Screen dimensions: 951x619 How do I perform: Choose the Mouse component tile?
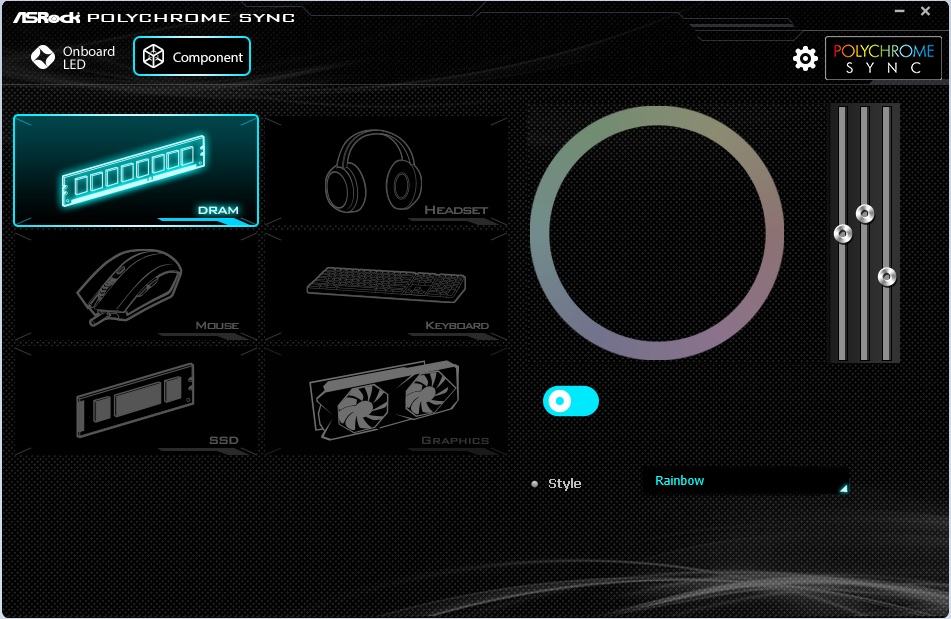point(136,286)
